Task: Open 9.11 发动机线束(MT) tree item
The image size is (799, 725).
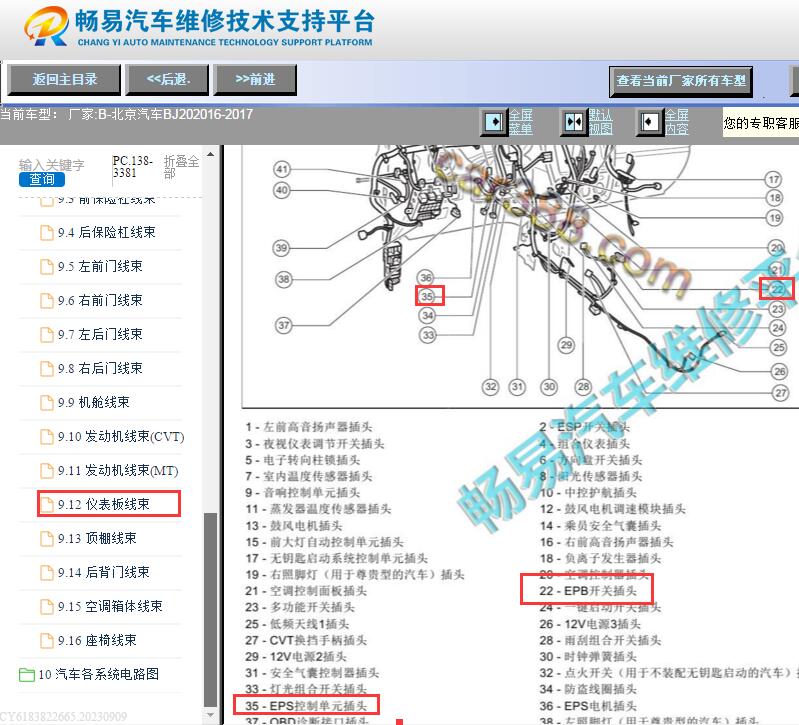Action: coord(118,471)
